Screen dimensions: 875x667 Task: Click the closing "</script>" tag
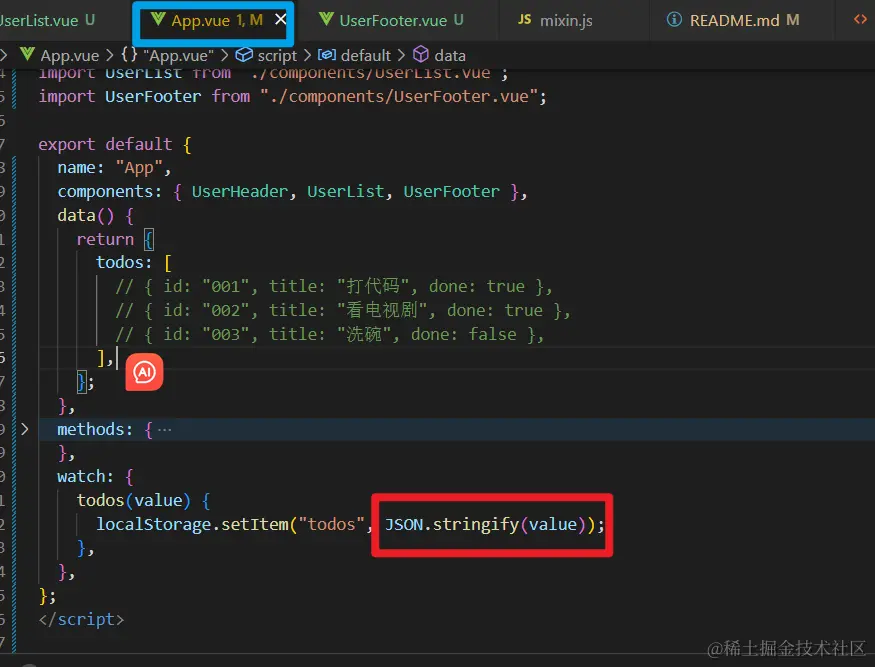81,620
